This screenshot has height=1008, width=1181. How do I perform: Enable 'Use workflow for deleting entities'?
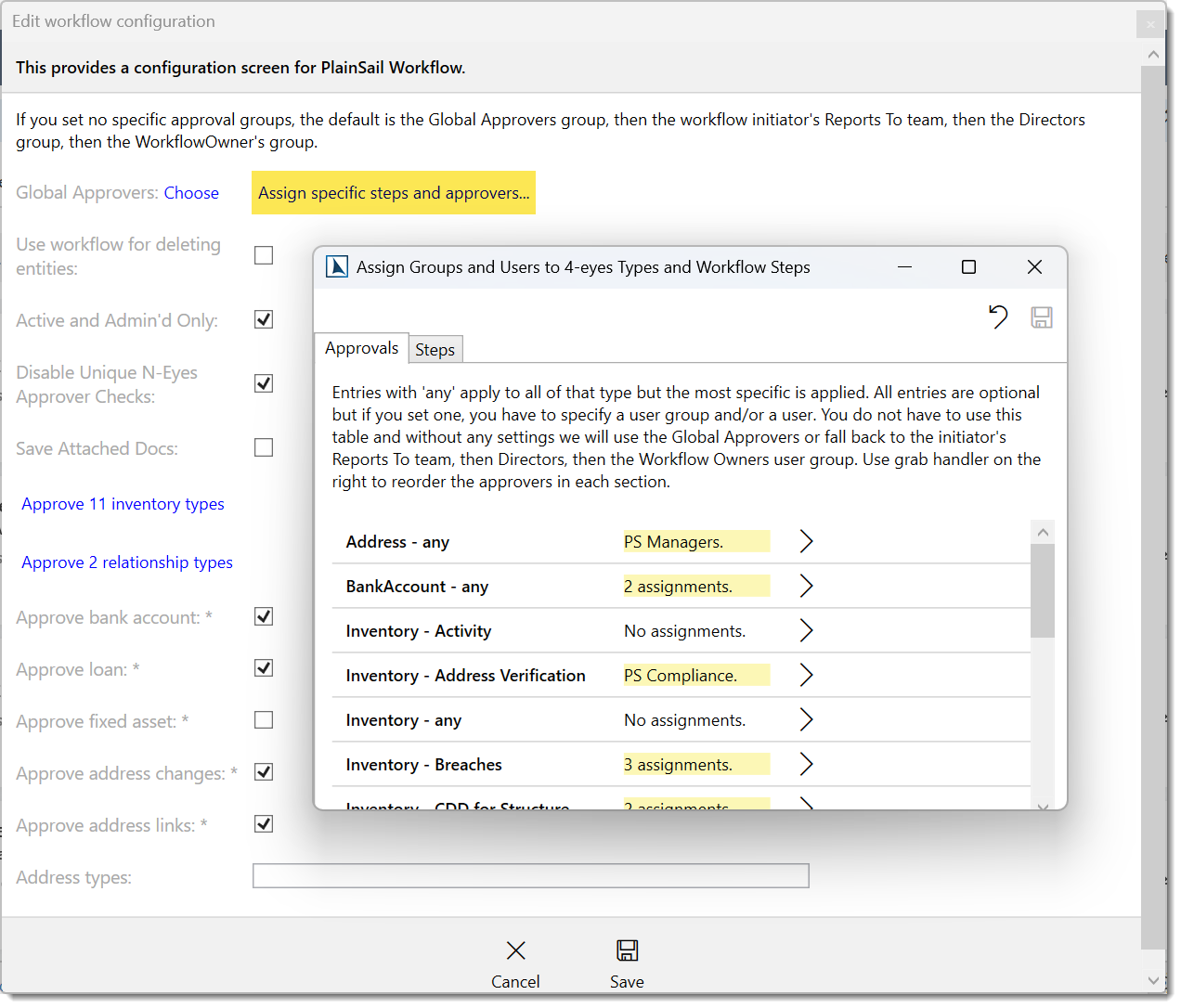pos(263,254)
